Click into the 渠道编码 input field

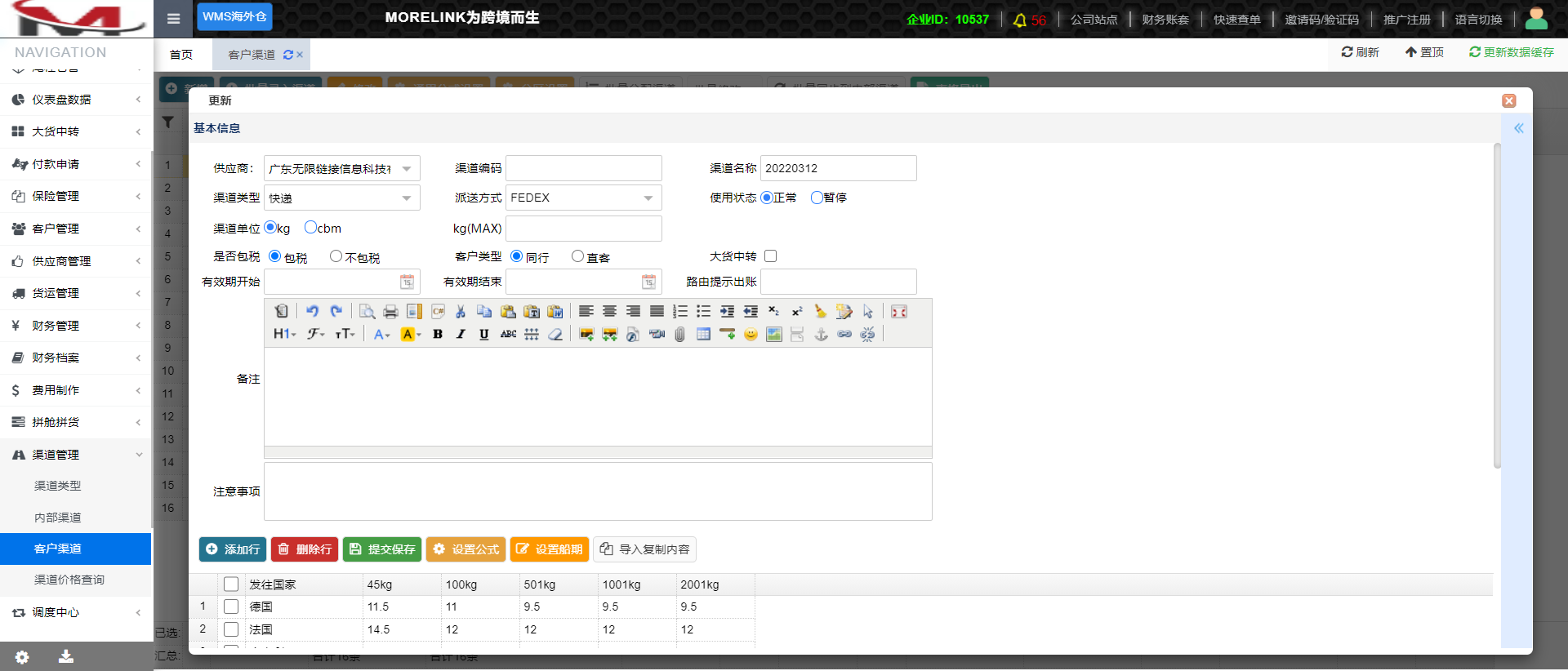[583, 168]
